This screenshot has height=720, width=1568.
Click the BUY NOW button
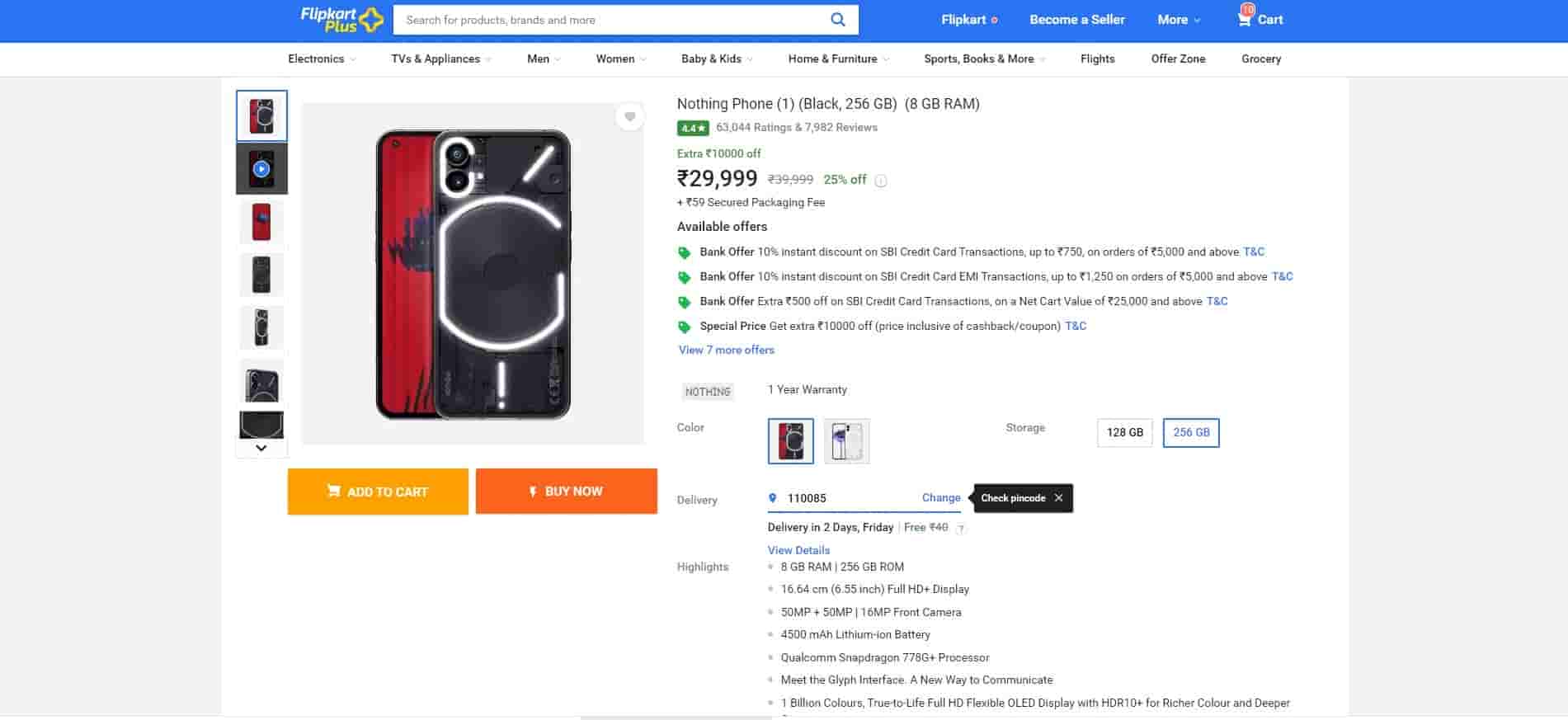tap(566, 492)
